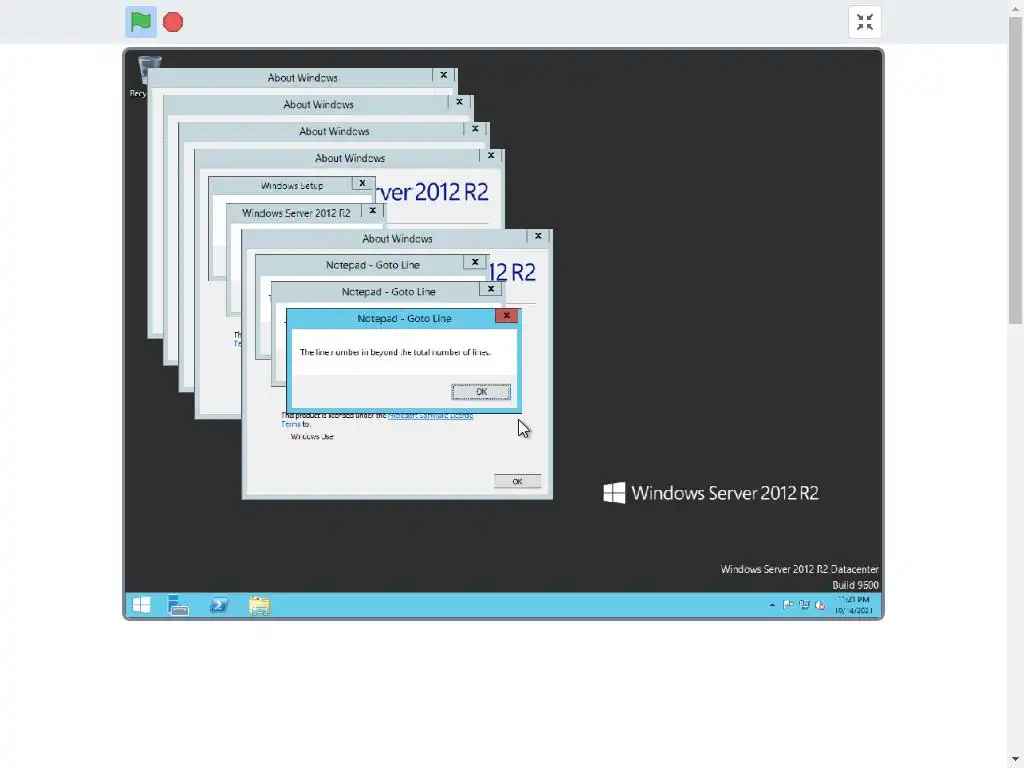Open File Explorer from the taskbar
The height and width of the screenshot is (768, 1024).
tap(259, 605)
